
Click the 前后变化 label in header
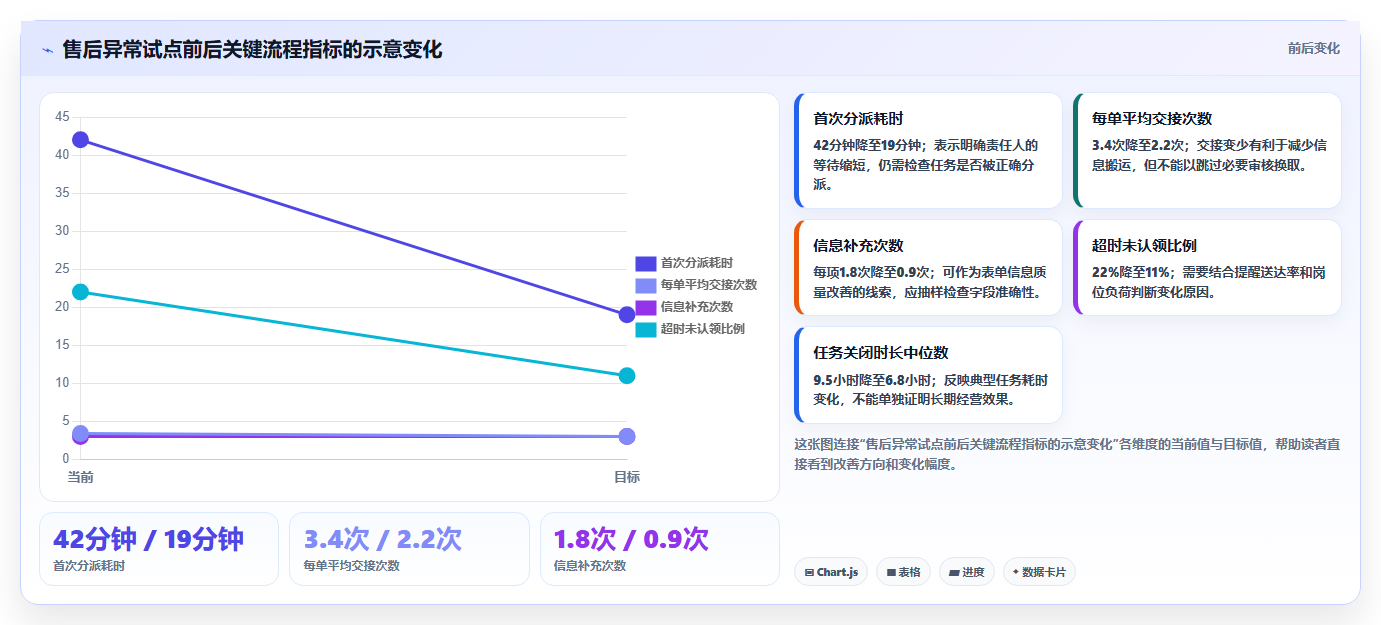click(x=1313, y=49)
